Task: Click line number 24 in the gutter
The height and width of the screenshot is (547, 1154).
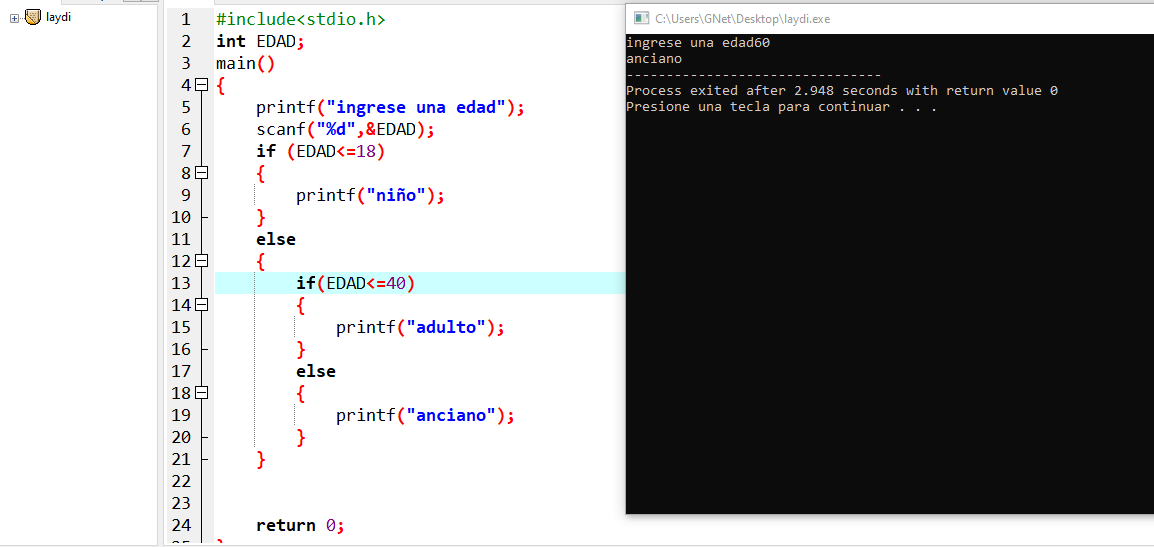Action: click(x=181, y=526)
